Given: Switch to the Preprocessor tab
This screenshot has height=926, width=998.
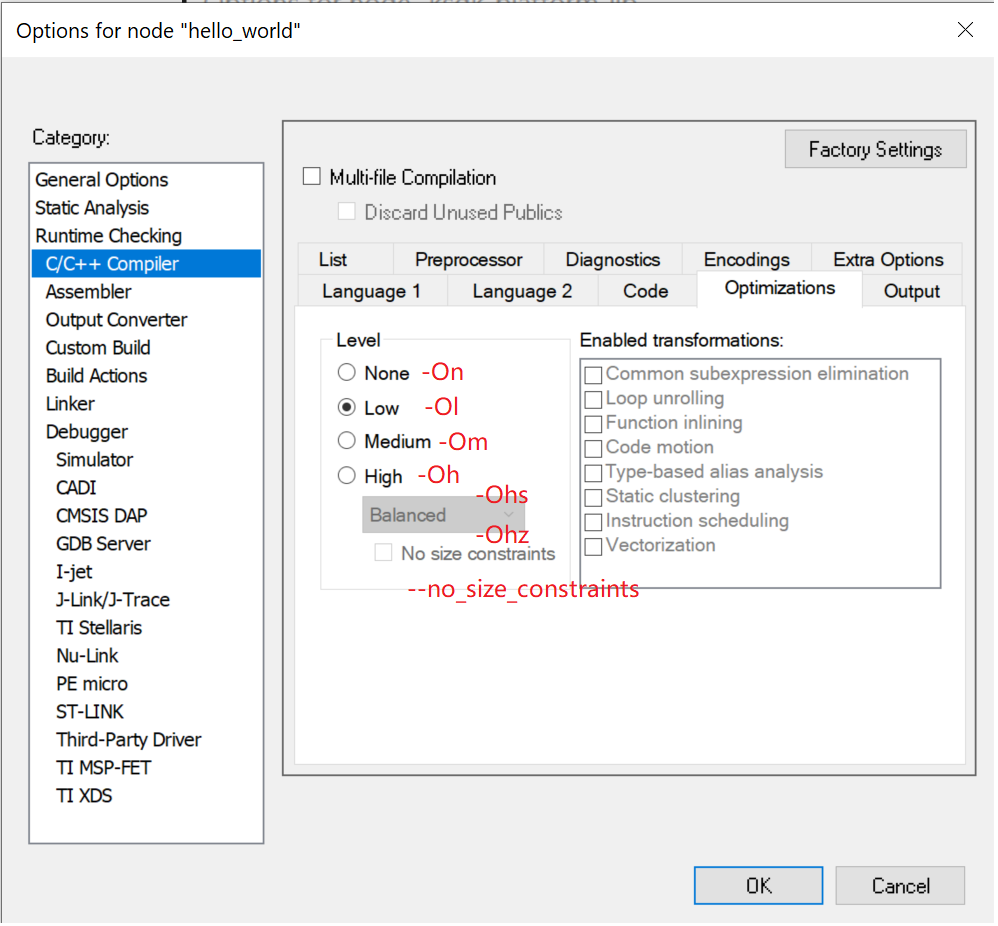Looking at the screenshot, I should [x=468, y=260].
